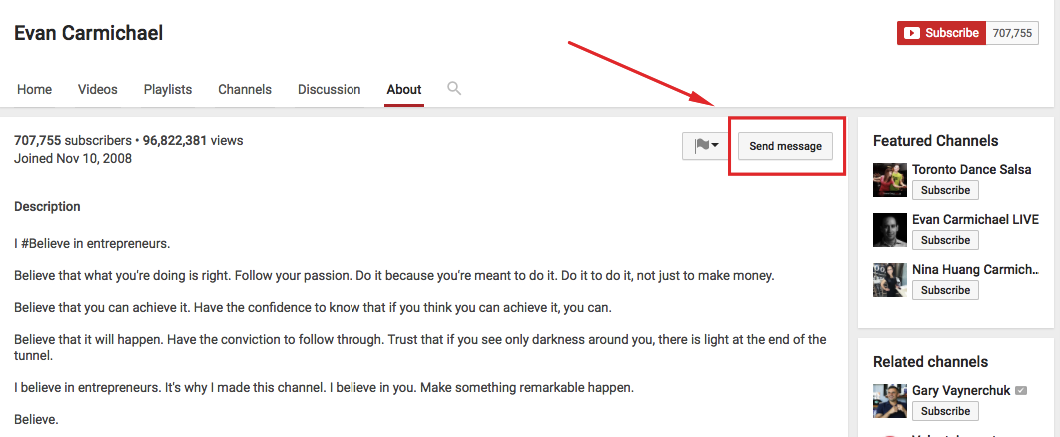
Task: Subscribe to Evan Carmichael LIVE
Action: (945, 240)
